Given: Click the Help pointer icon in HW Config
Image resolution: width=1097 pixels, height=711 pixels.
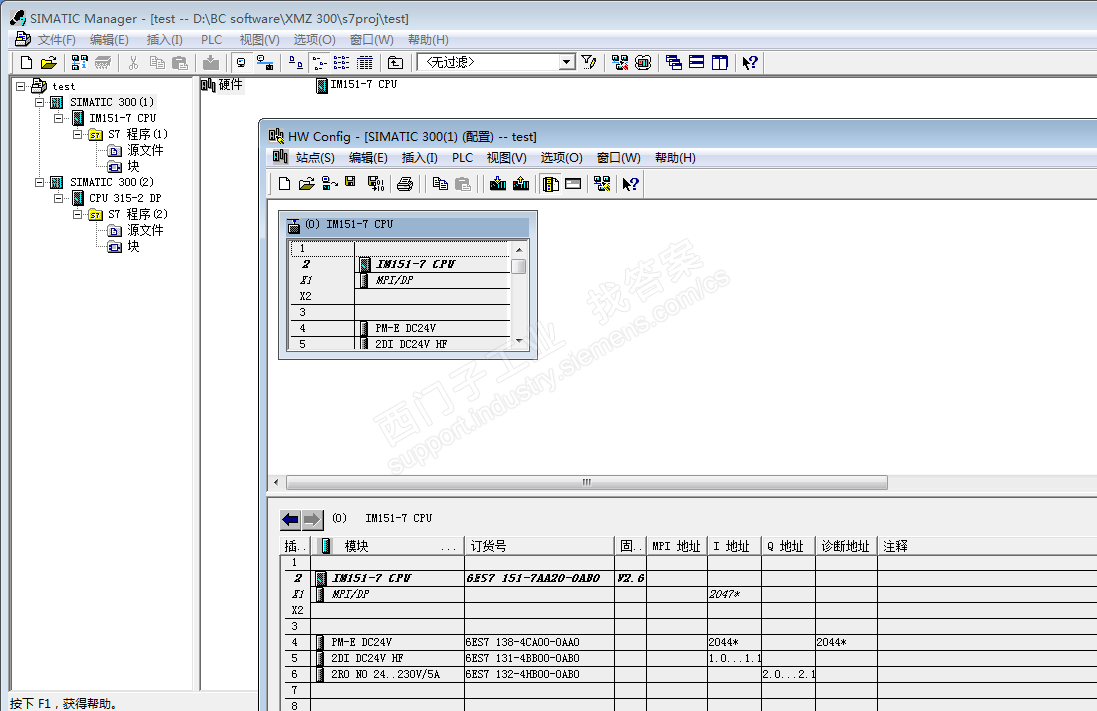Looking at the screenshot, I should click(x=630, y=184).
